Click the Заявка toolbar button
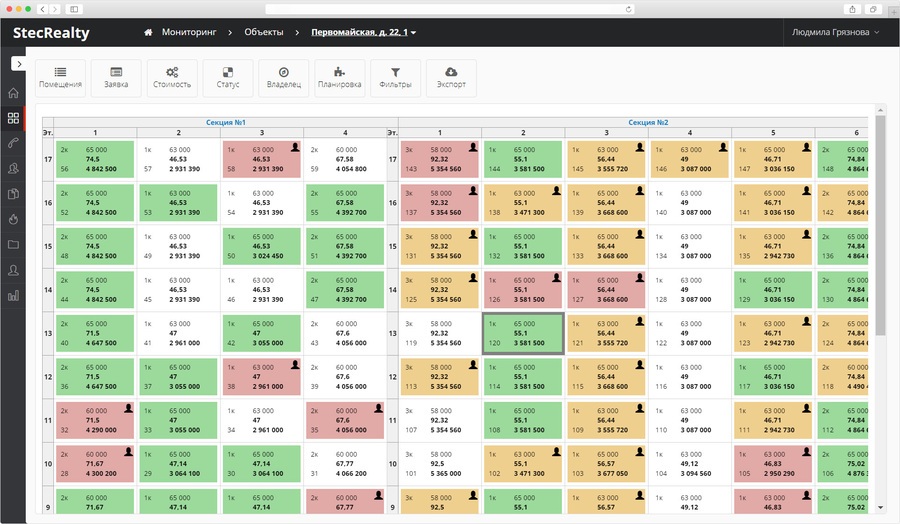The width and height of the screenshot is (900, 524). pyautogui.click(x=116, y=78)
